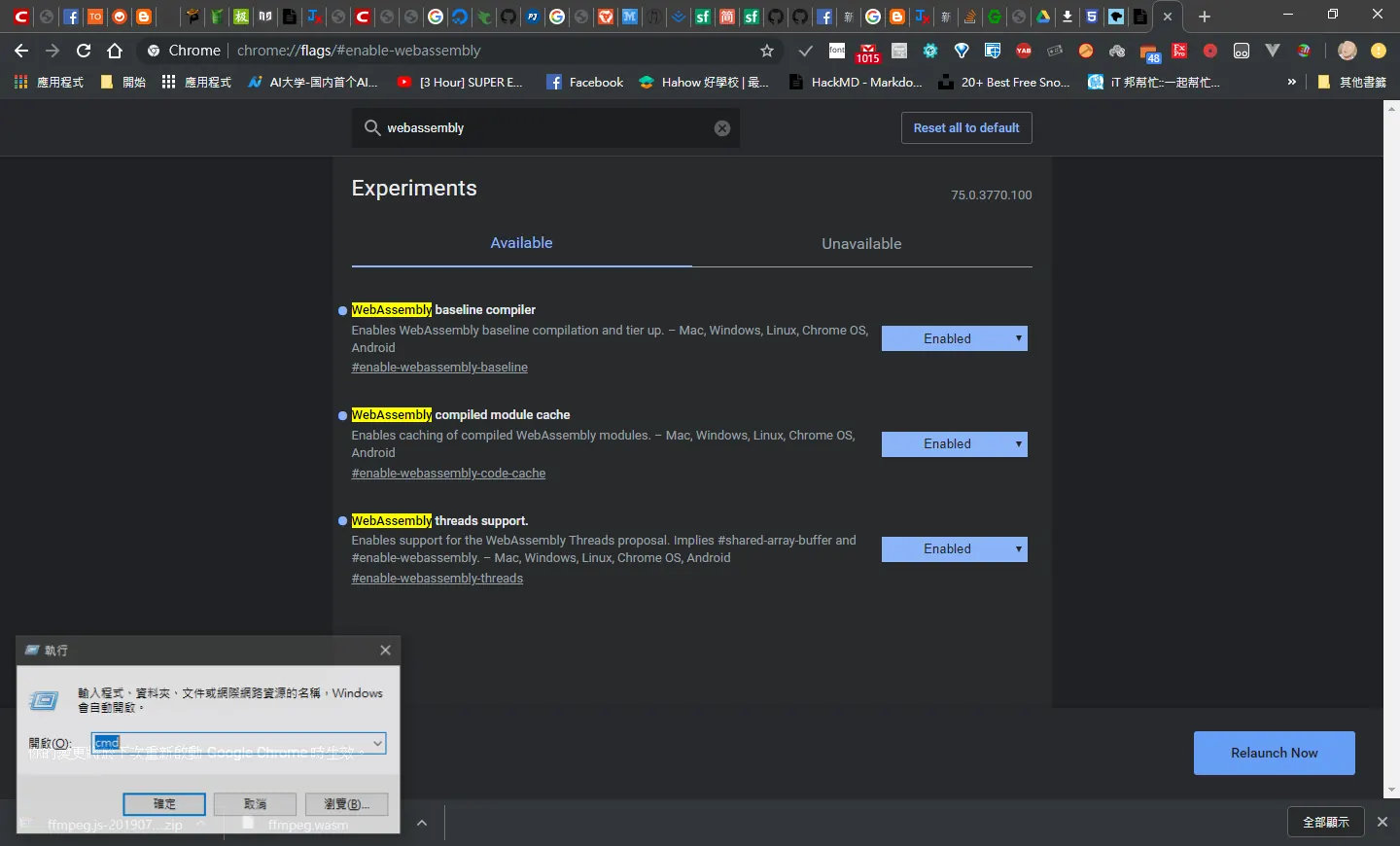Click the Relaunch Now button
Viewport: 1400px width, 846px height.
(1275, 753)
